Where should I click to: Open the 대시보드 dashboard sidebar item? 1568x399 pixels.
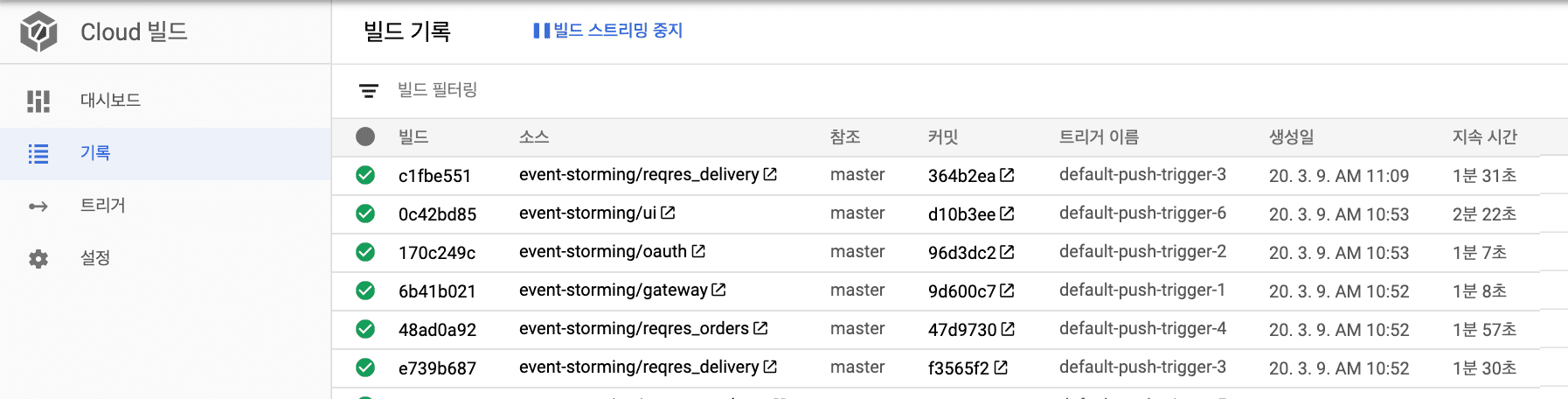(165, 101)
